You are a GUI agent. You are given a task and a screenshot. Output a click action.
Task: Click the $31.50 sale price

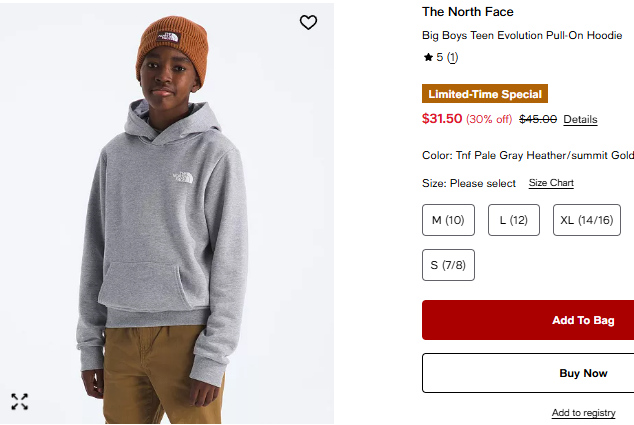[x=442, y=119]
